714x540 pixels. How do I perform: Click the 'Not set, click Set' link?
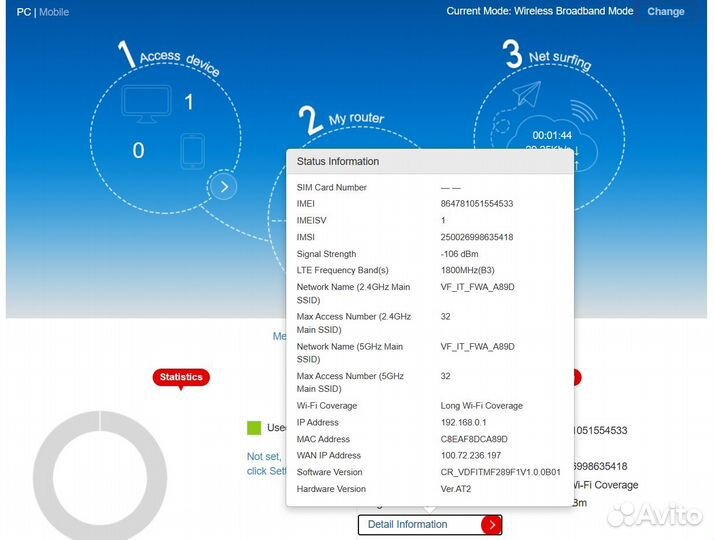(x=265, y=463)
